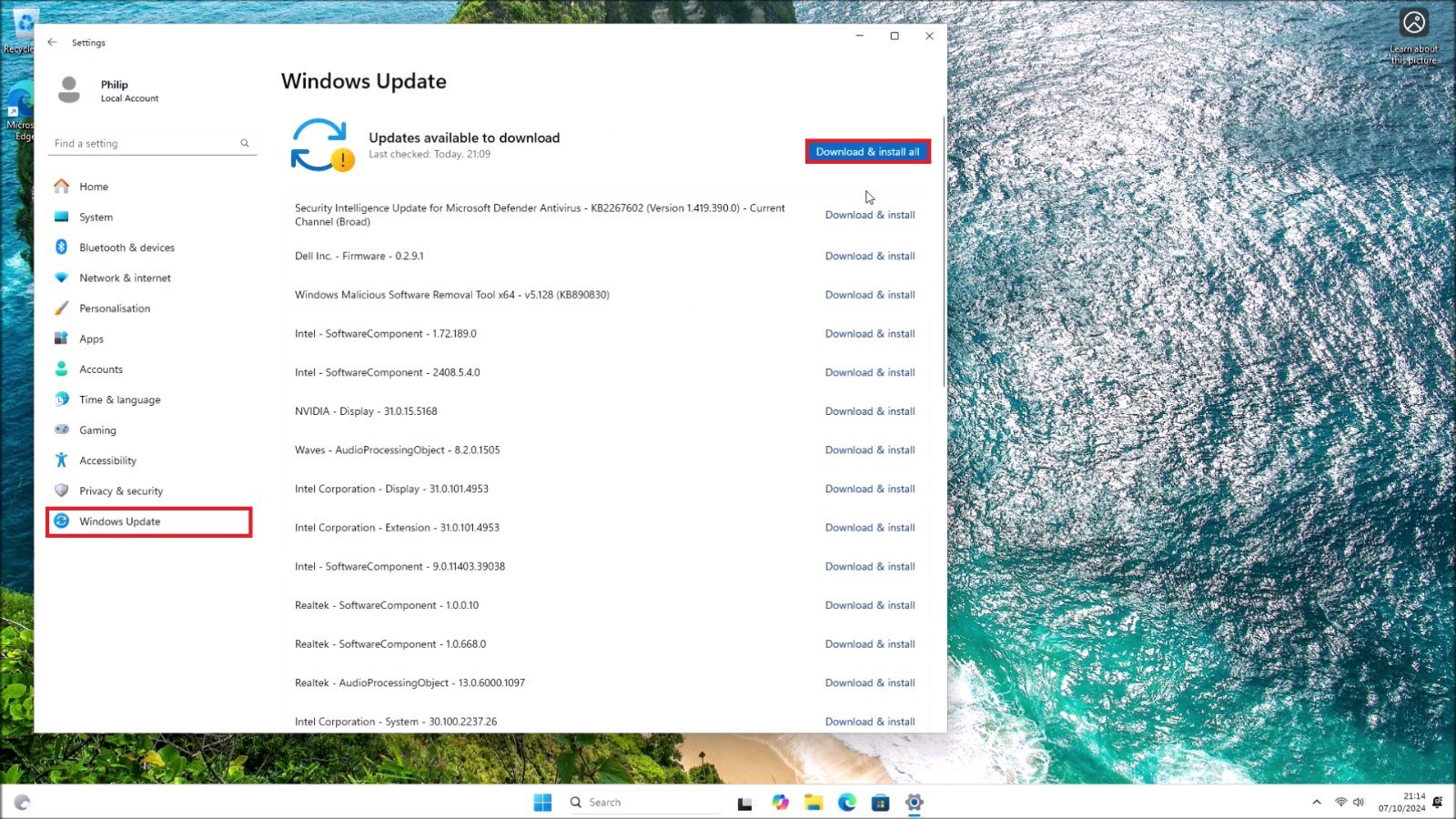Click the Settings gear taskbar icon
The image size is (1456, 819).
click(914, 802)
